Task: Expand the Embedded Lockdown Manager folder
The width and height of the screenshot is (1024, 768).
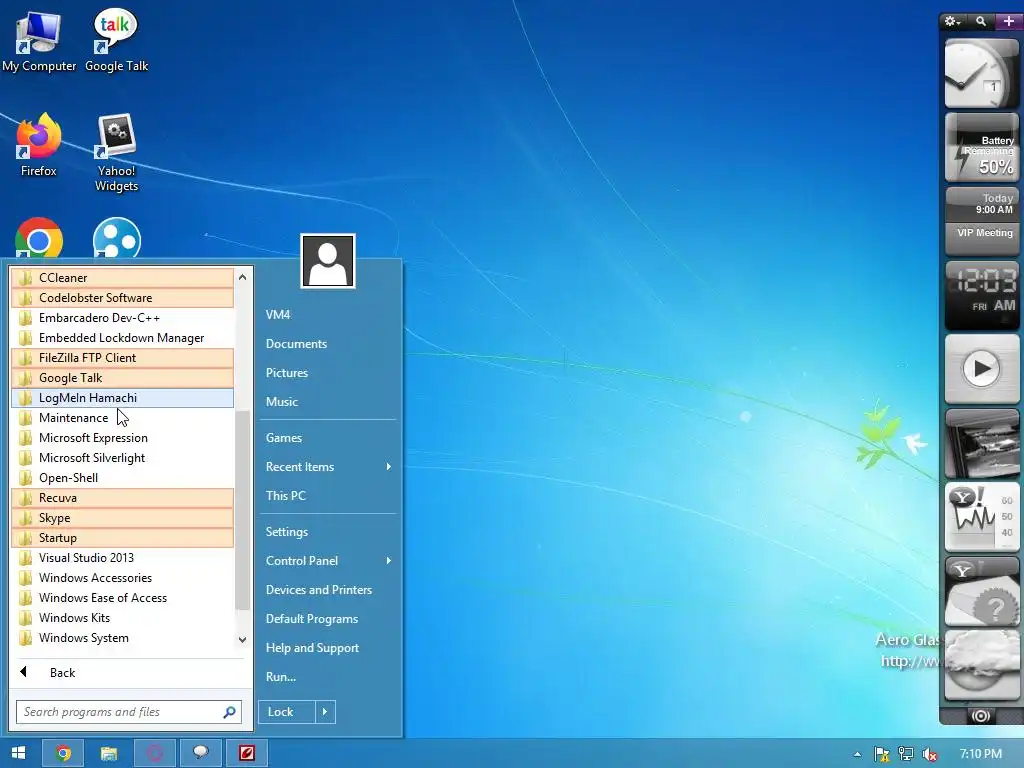Action: click(x=122, y=338)
